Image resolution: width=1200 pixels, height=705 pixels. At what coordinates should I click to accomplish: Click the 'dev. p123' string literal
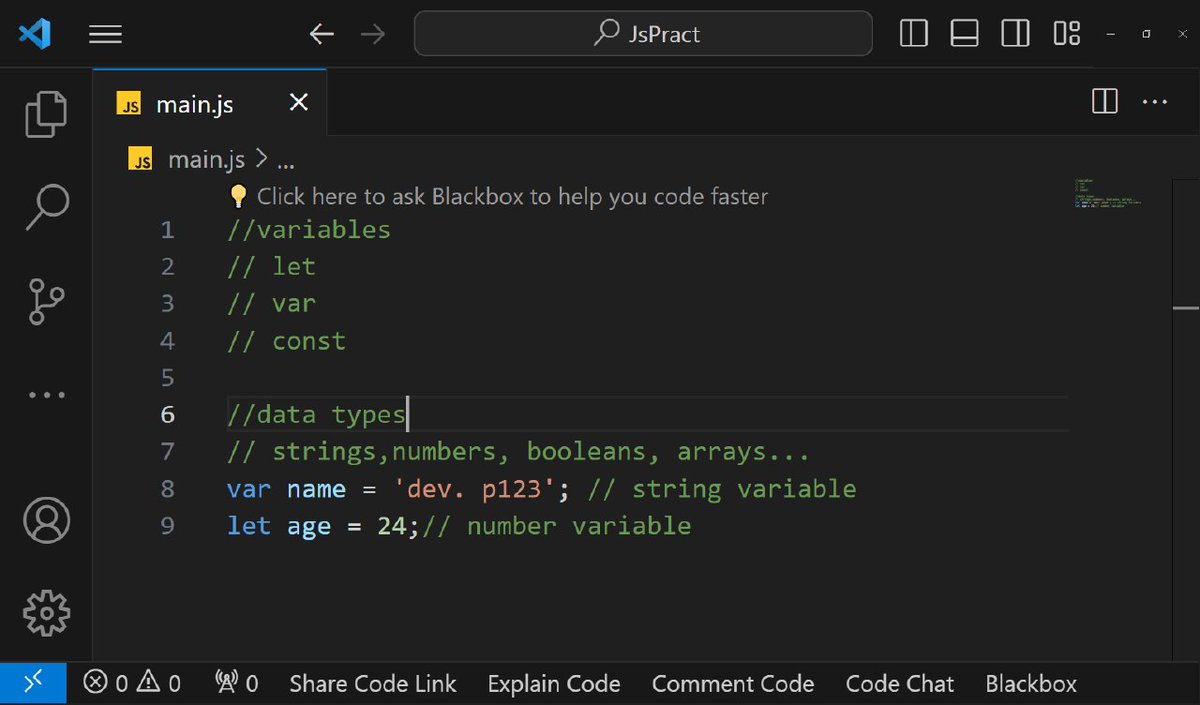click(473, 489)
